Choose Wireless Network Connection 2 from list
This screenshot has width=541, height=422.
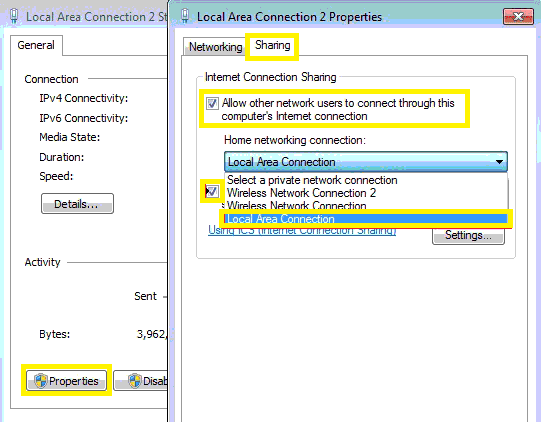tap(302, 193)
